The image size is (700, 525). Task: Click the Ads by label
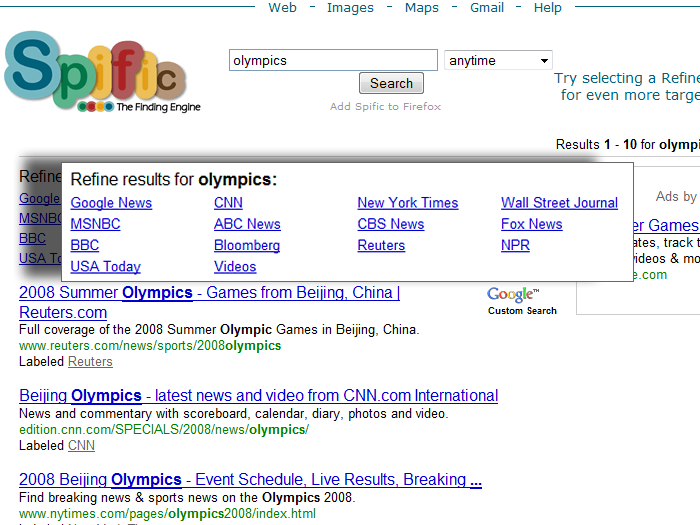[676, 196]
